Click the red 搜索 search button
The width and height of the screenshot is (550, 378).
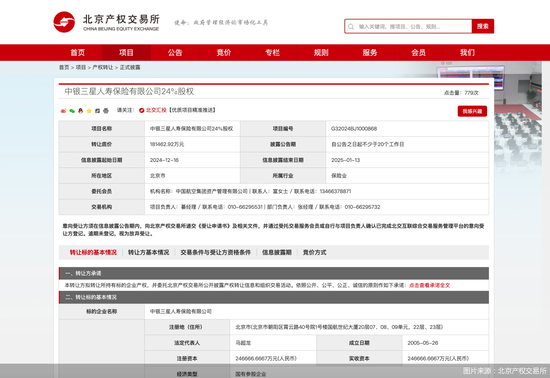click(483, 26)
